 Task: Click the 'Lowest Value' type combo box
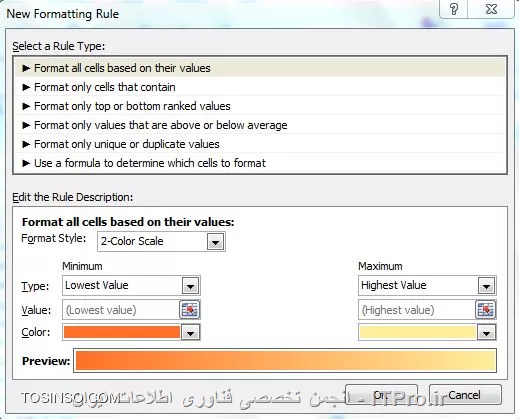tap(131, 286)
